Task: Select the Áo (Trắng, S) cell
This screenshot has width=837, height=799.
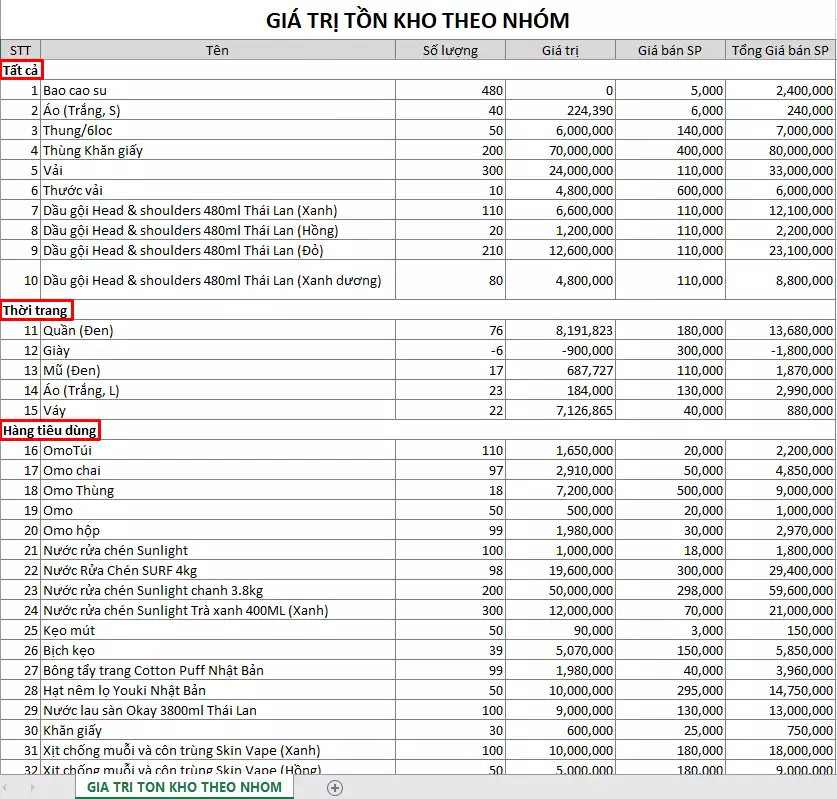Action: tap(218, 110)
